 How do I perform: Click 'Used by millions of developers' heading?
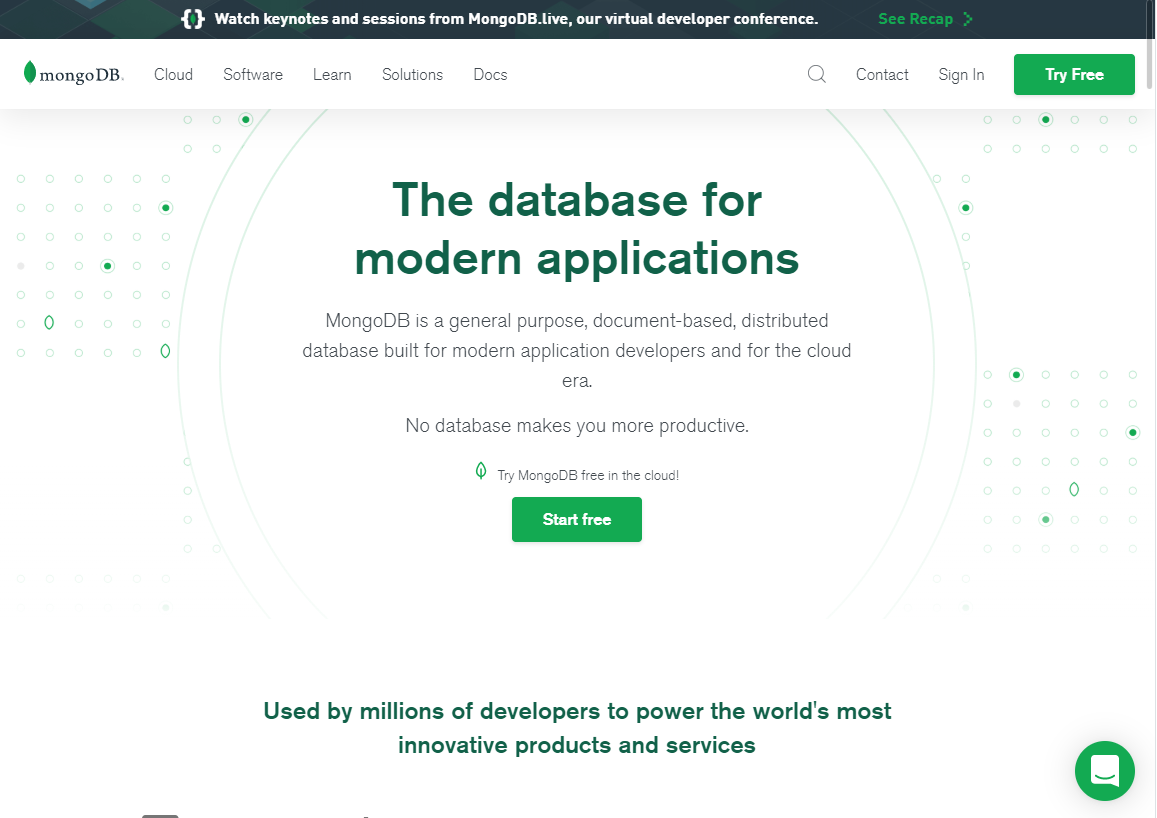pos(577,728)
